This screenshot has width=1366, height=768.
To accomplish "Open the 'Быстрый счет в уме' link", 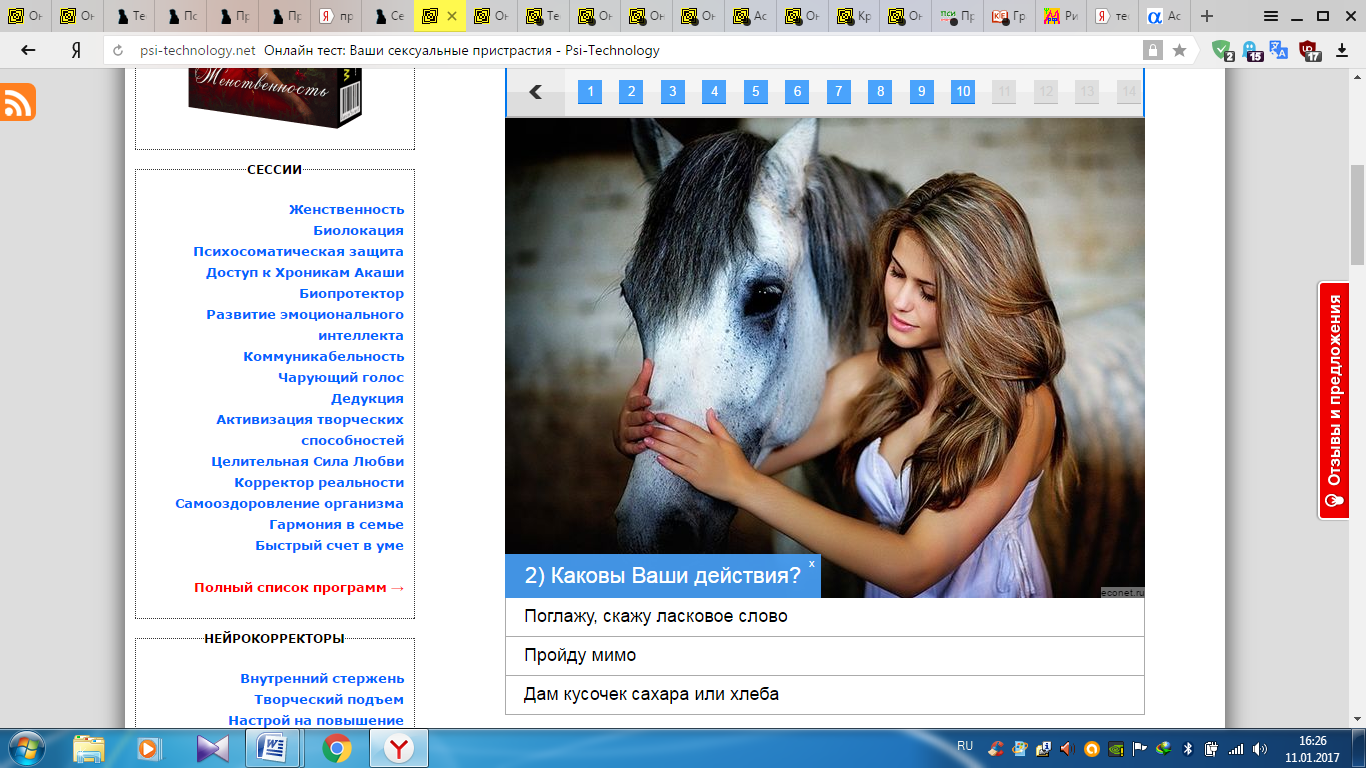I will click(330, 545).
